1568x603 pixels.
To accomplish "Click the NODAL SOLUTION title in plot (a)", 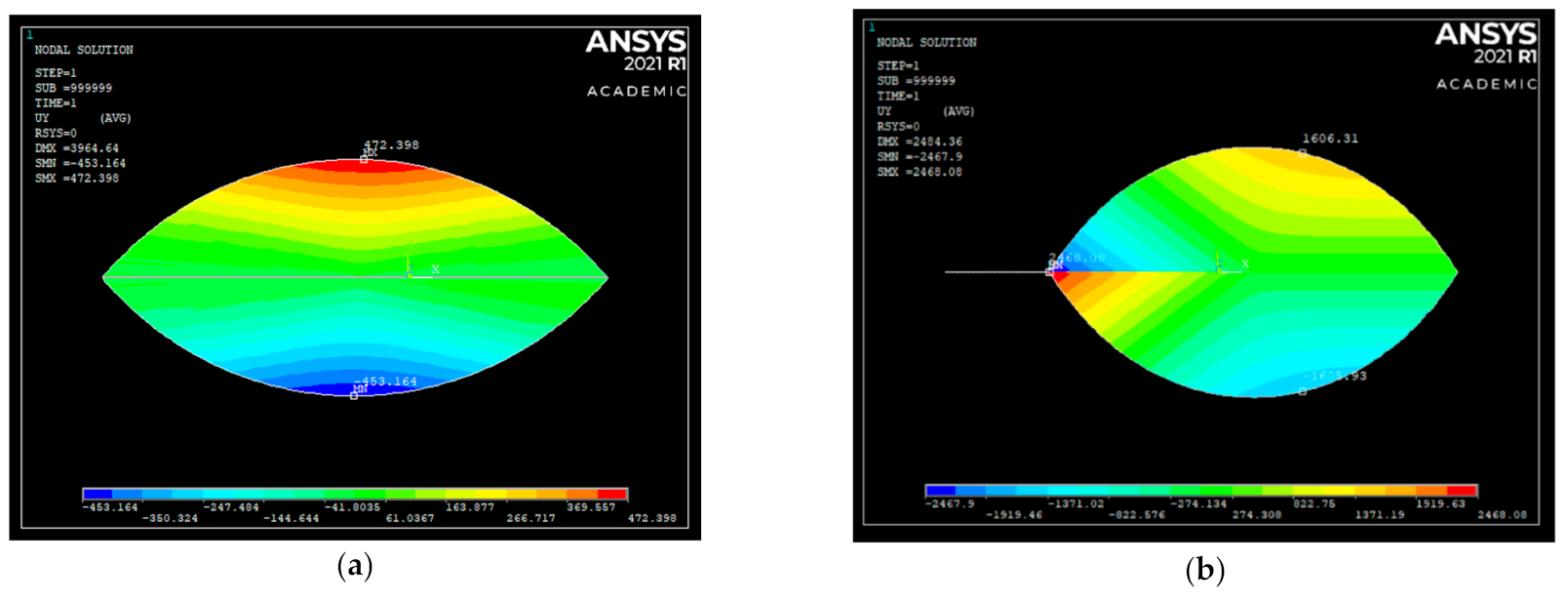I will coord(84,50).
